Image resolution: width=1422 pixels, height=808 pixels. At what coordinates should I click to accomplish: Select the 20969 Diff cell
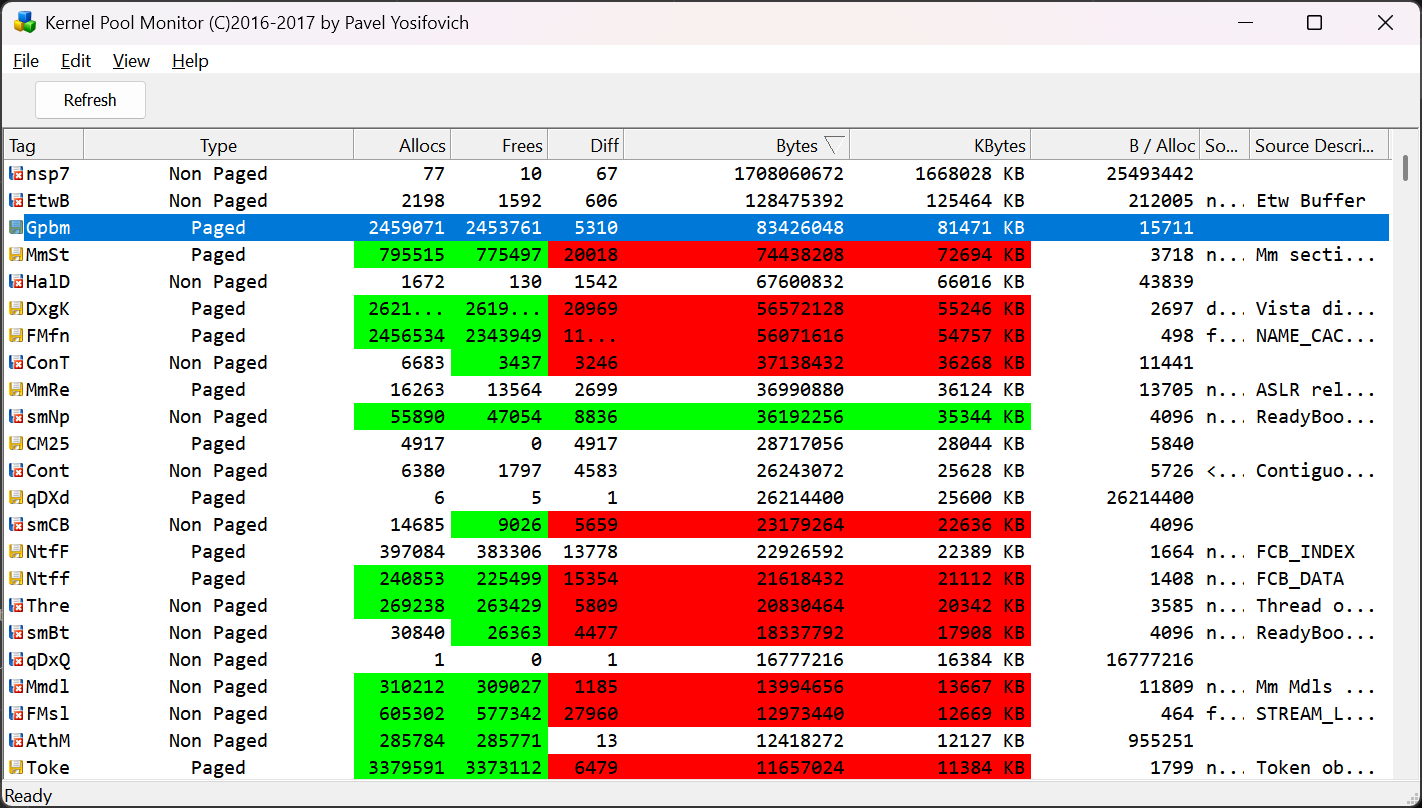point(585,309)
